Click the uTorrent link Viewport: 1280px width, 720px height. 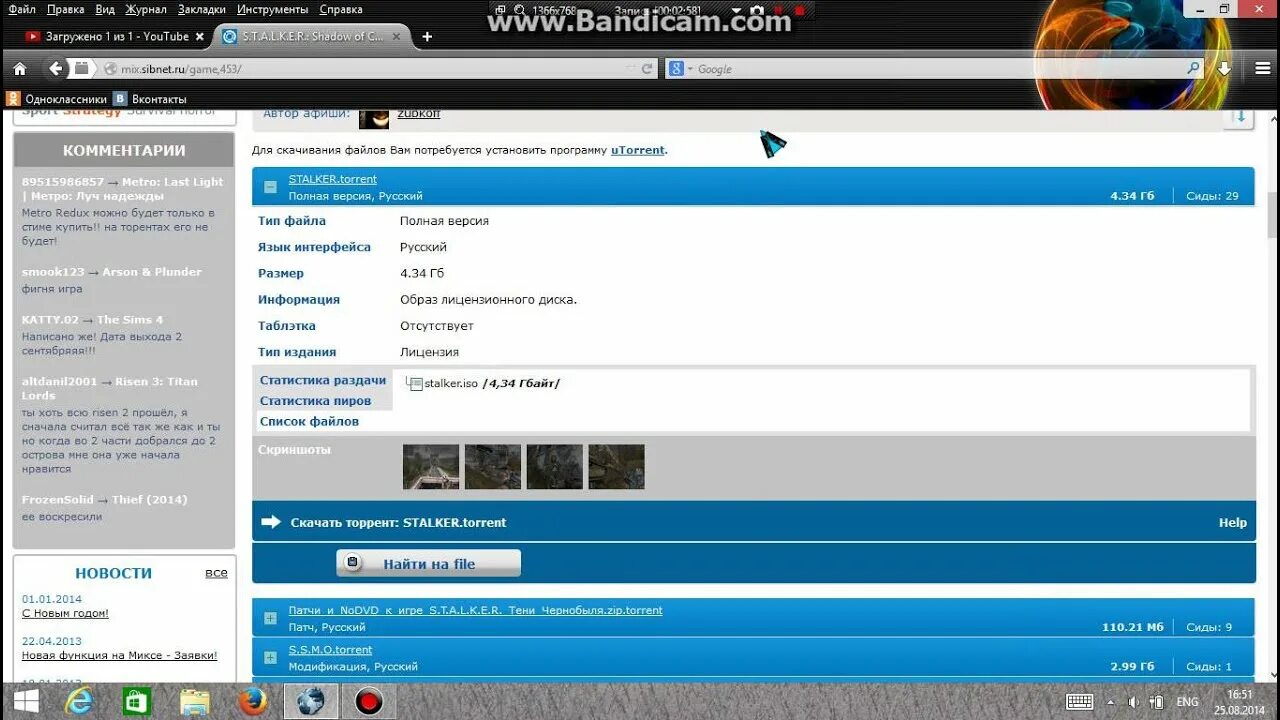[x=638, y=150]
